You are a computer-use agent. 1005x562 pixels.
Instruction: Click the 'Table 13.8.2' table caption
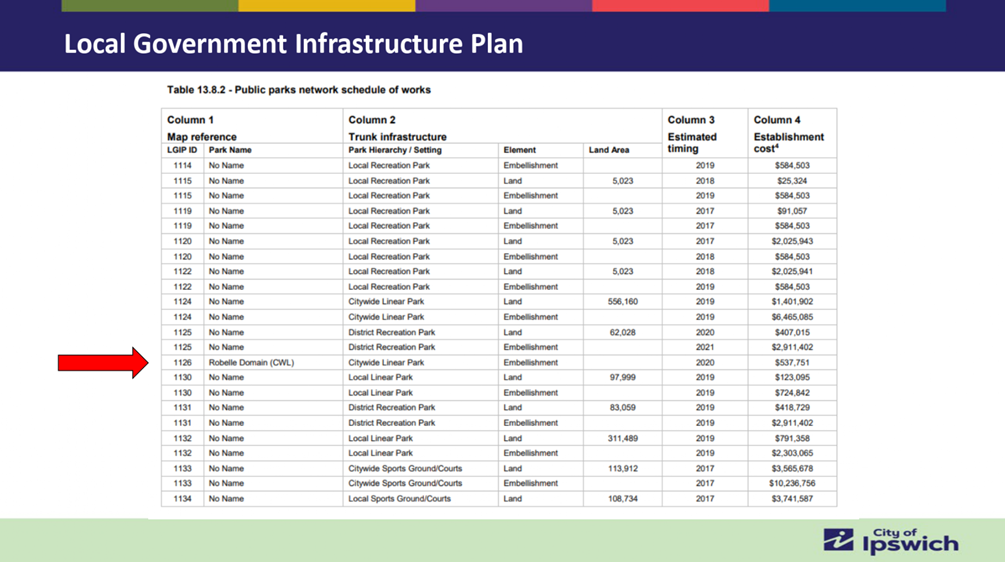(299, 90)
